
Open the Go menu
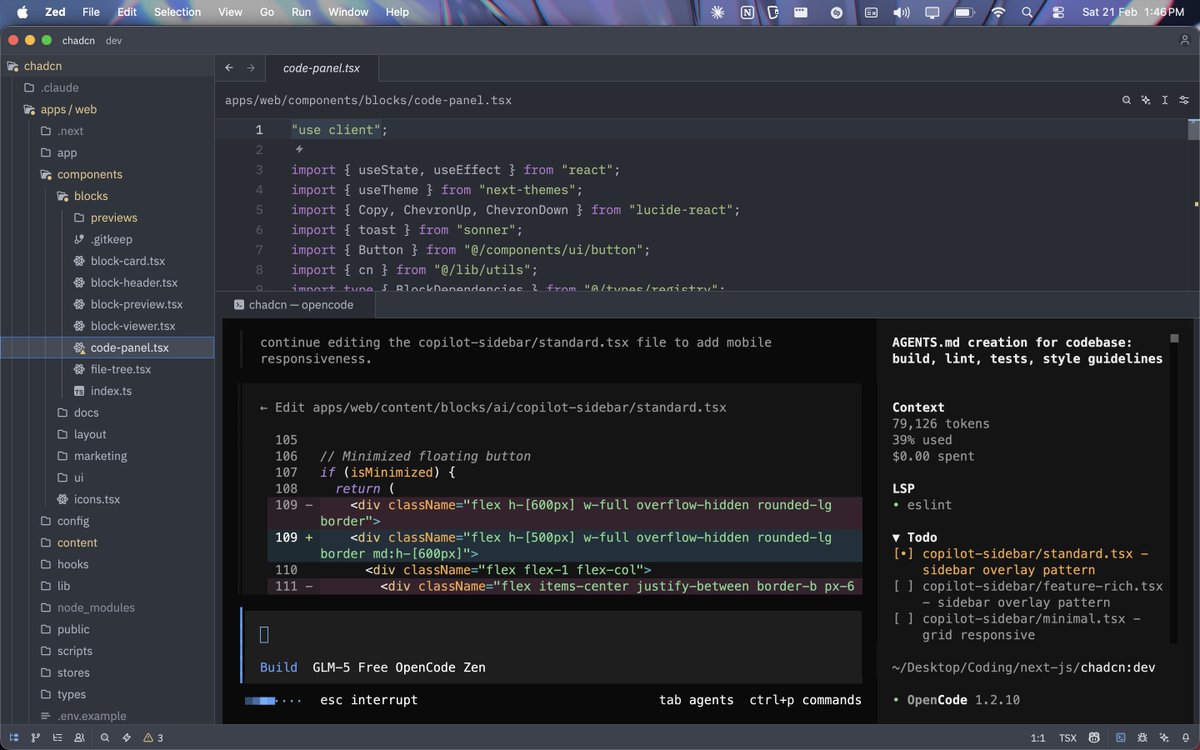click(x=267, y=12)
